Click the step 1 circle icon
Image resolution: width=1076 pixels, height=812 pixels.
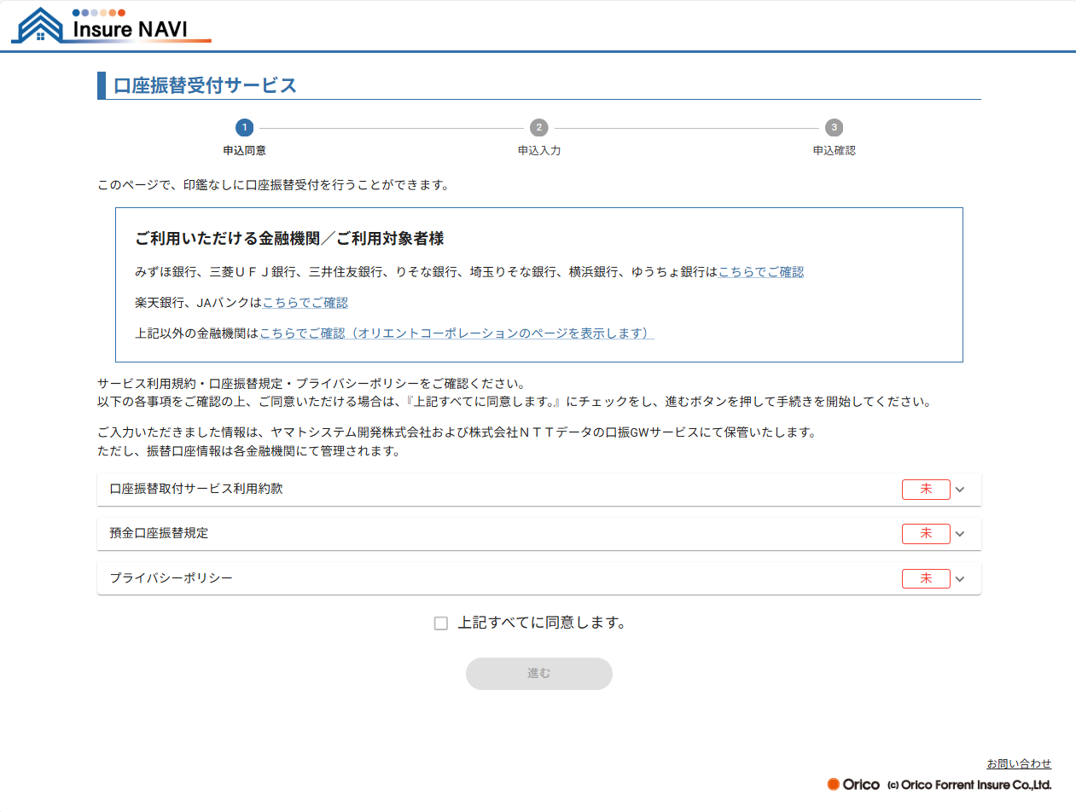244,128
